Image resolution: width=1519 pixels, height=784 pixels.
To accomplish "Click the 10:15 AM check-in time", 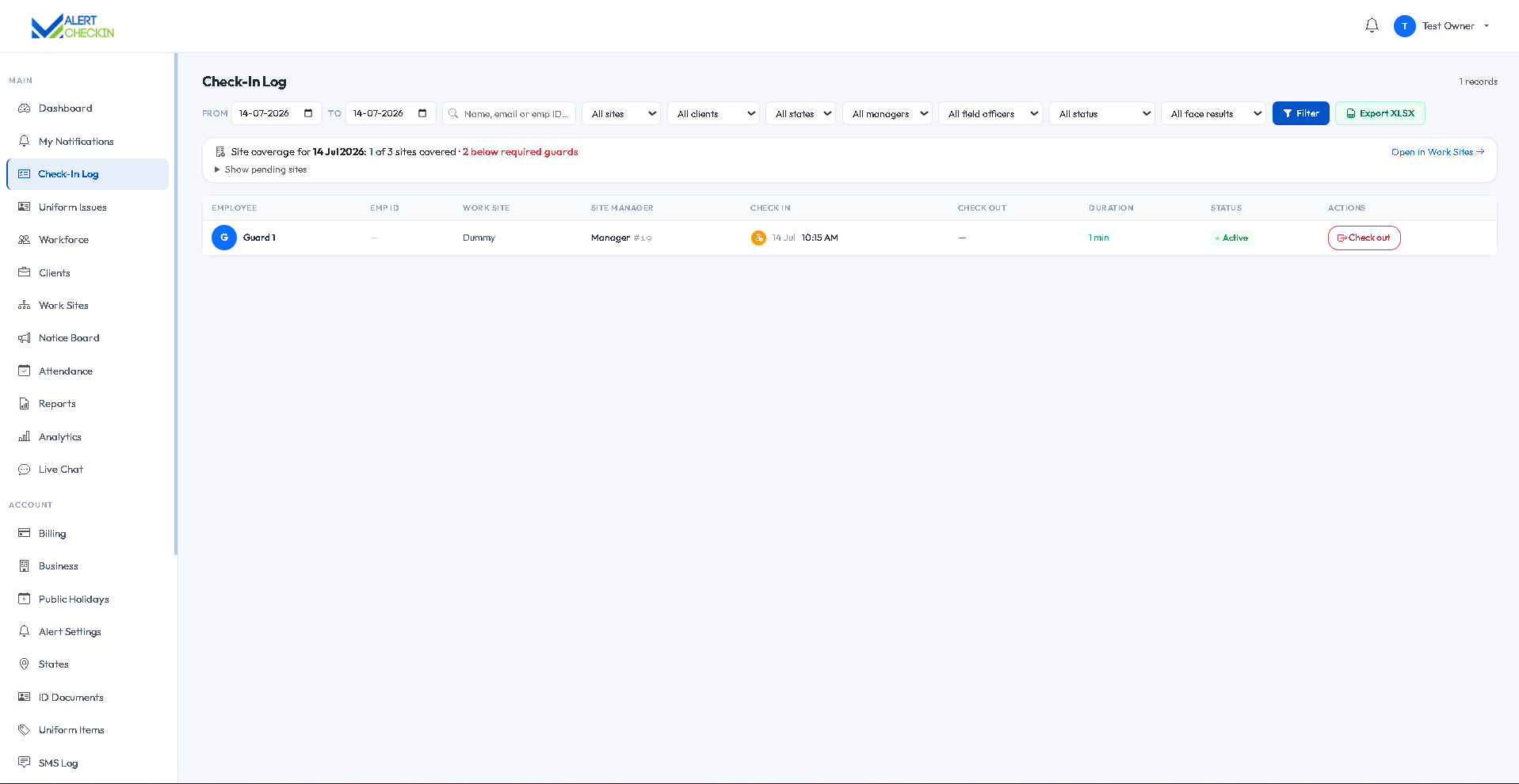I will [x=819, y=238].
